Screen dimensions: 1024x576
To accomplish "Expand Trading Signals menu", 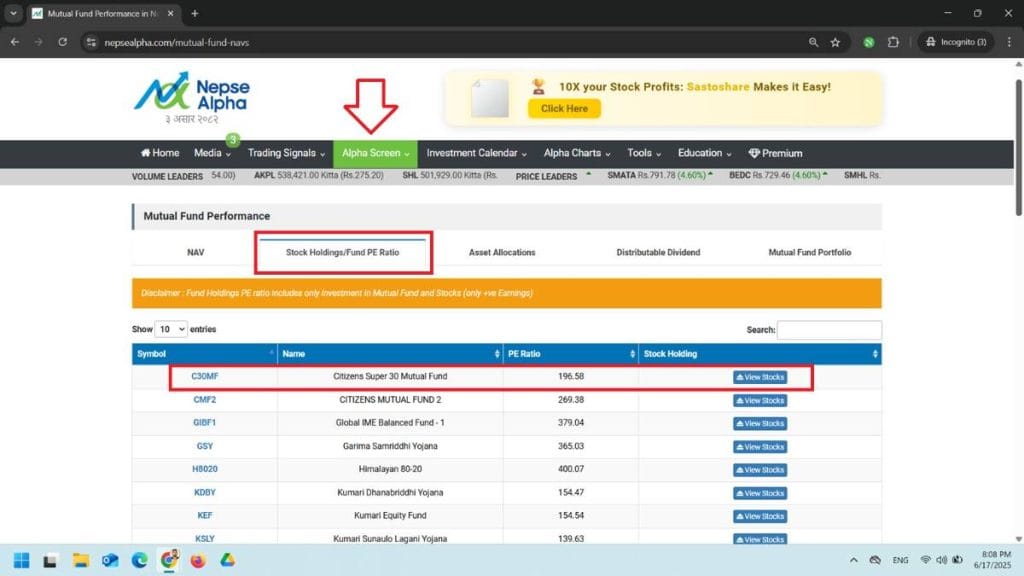I will (x=286, y=153).
